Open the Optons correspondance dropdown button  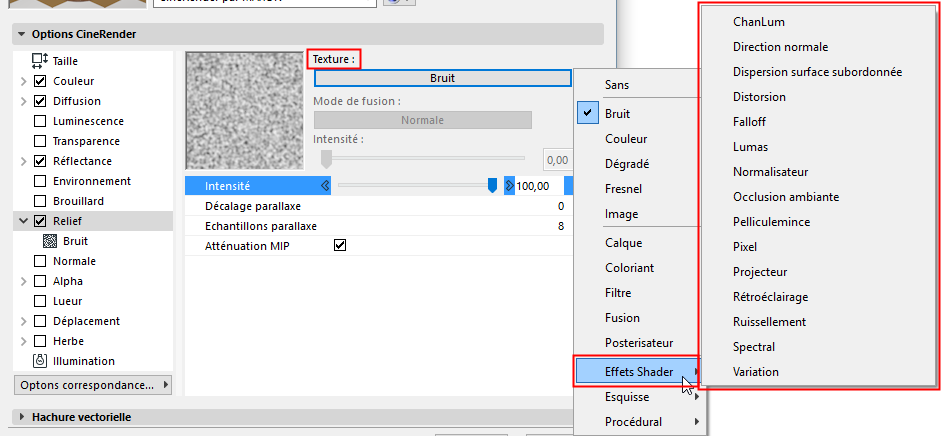pyautogui.click(x=93, y=385)
